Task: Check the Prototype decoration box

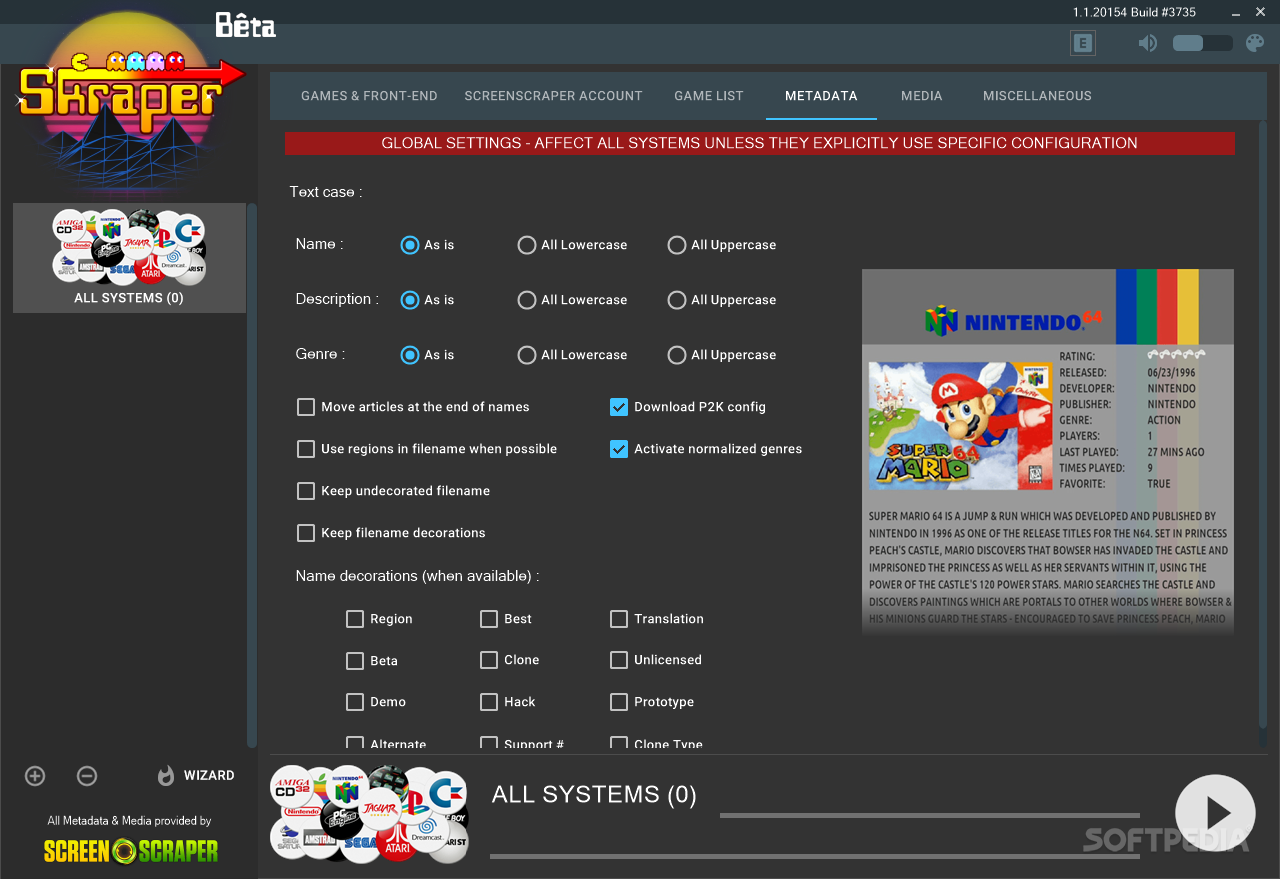Action: (x=619, y=702)
